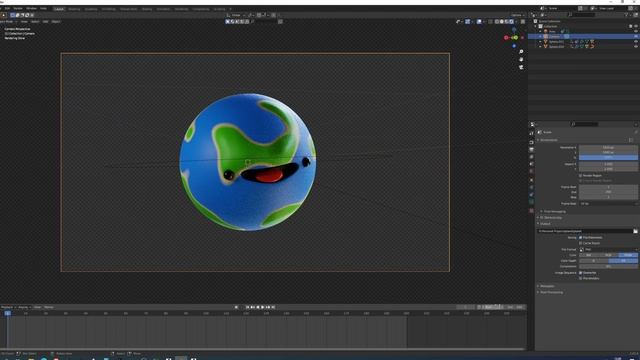Viewport: 640px width, 360px height.
Task: Adjust the Compression slider
Action: pos(608,266)
